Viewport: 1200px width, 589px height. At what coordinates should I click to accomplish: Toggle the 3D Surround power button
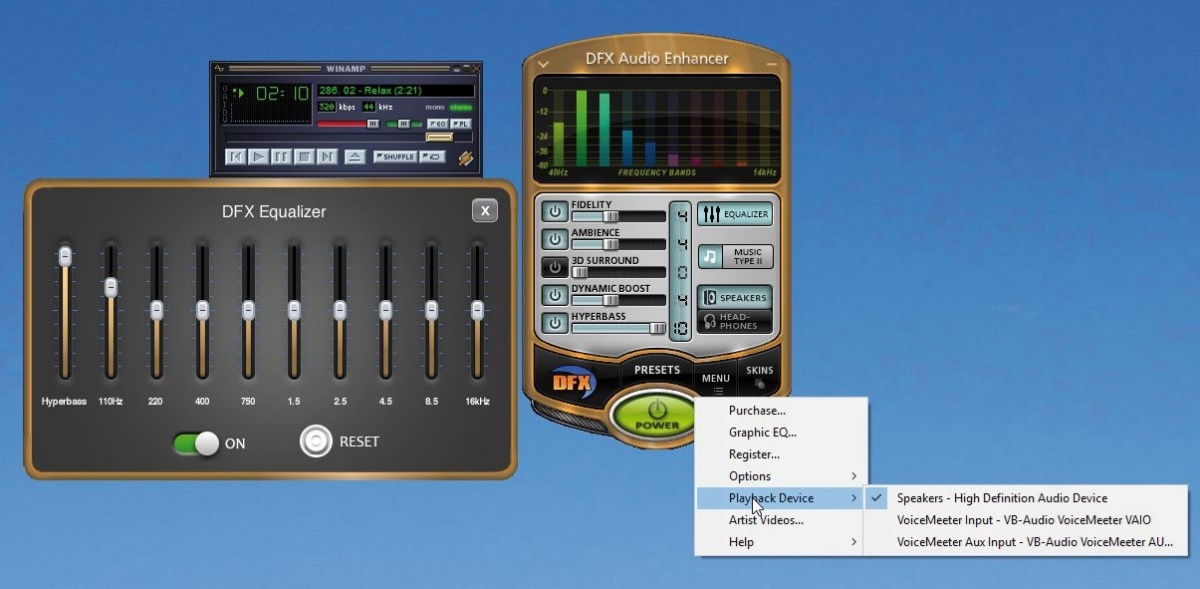click(555, 268)
